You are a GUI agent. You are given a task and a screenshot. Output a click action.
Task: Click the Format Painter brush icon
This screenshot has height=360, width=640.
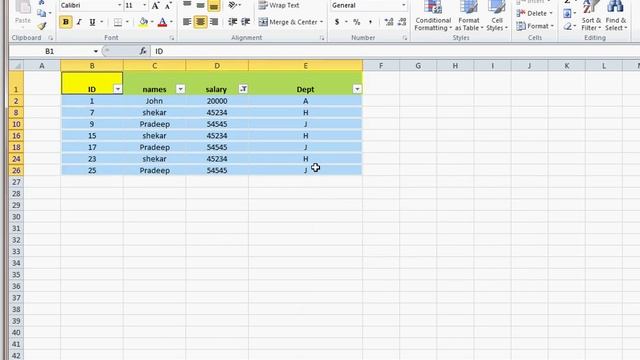pos(41,27)
